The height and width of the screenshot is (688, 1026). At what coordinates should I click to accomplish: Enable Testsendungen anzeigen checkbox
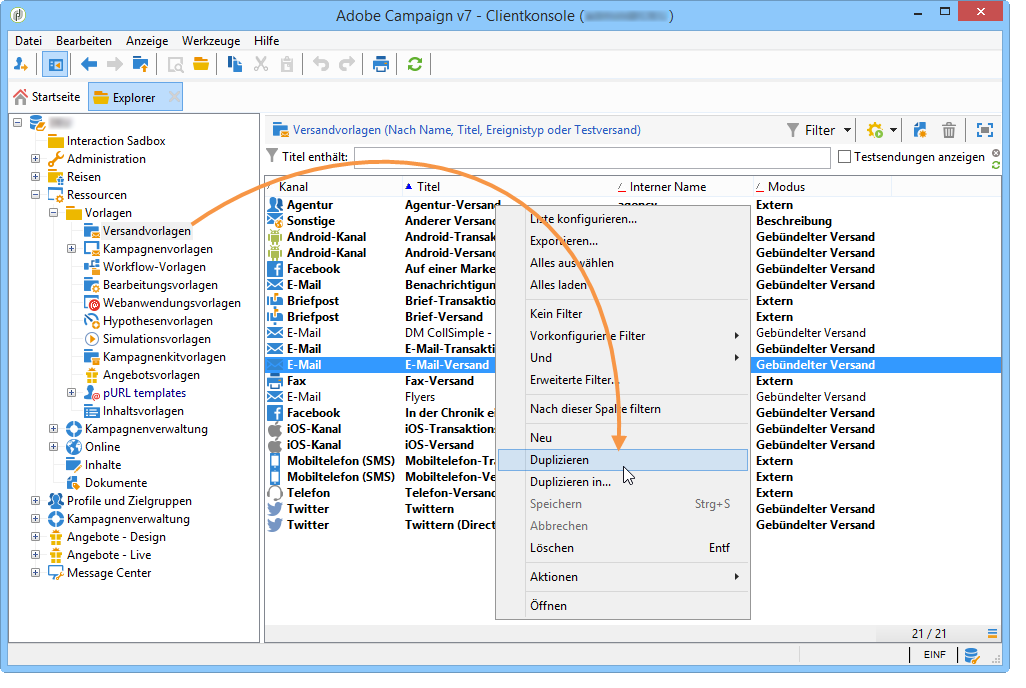(845, 156)
